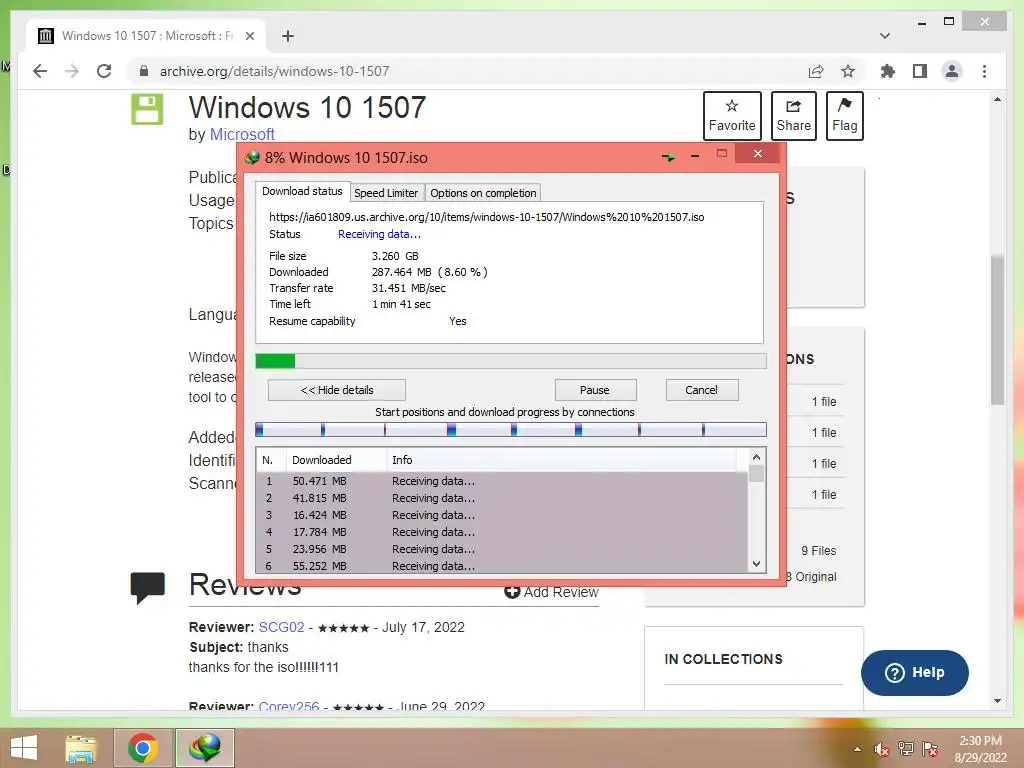Share this page via address bar icon
The height and width of the screenshot is (768, 1024).
[x=816, y=71]
